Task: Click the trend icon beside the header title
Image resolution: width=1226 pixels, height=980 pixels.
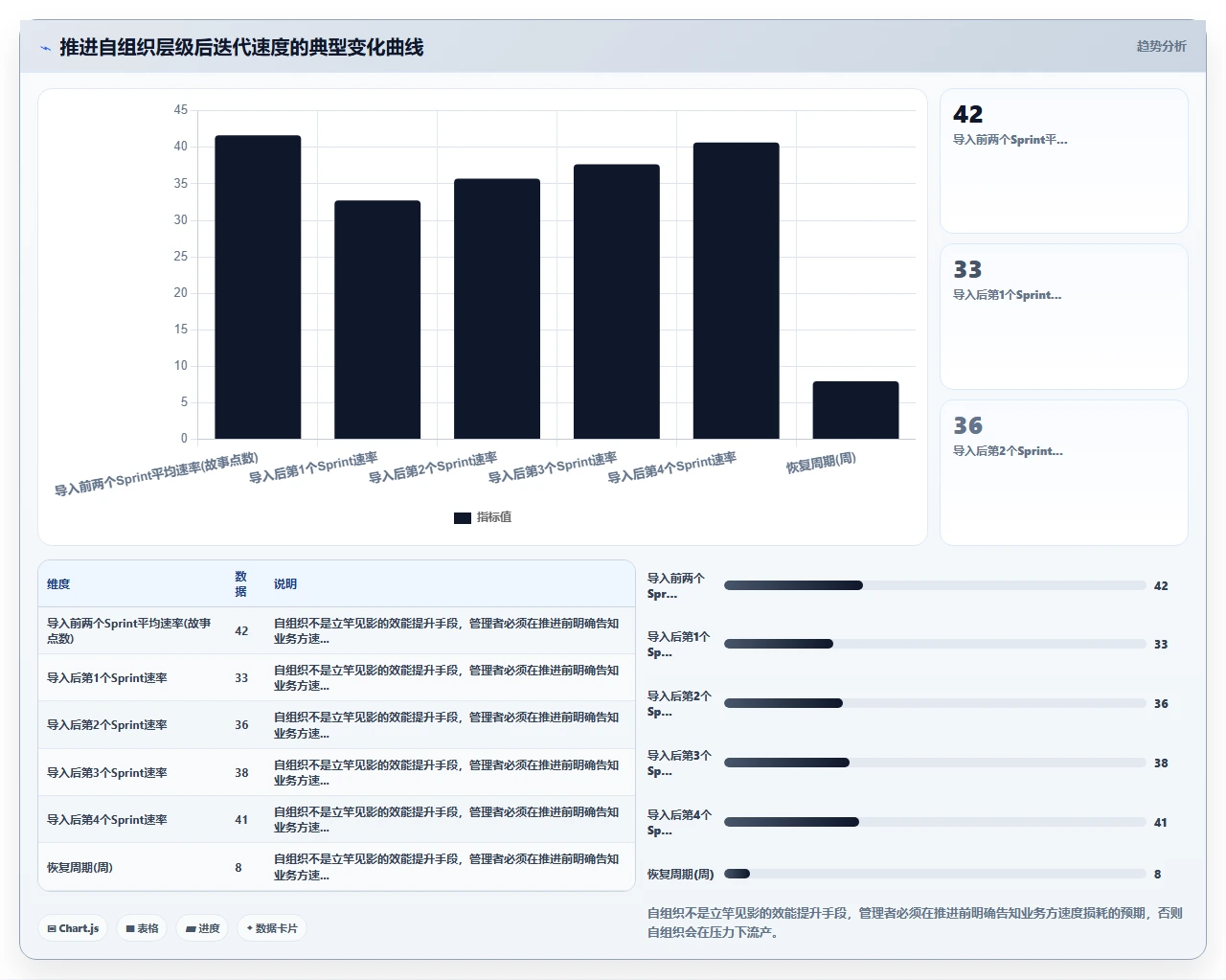Action: click(x=45, y=47)
